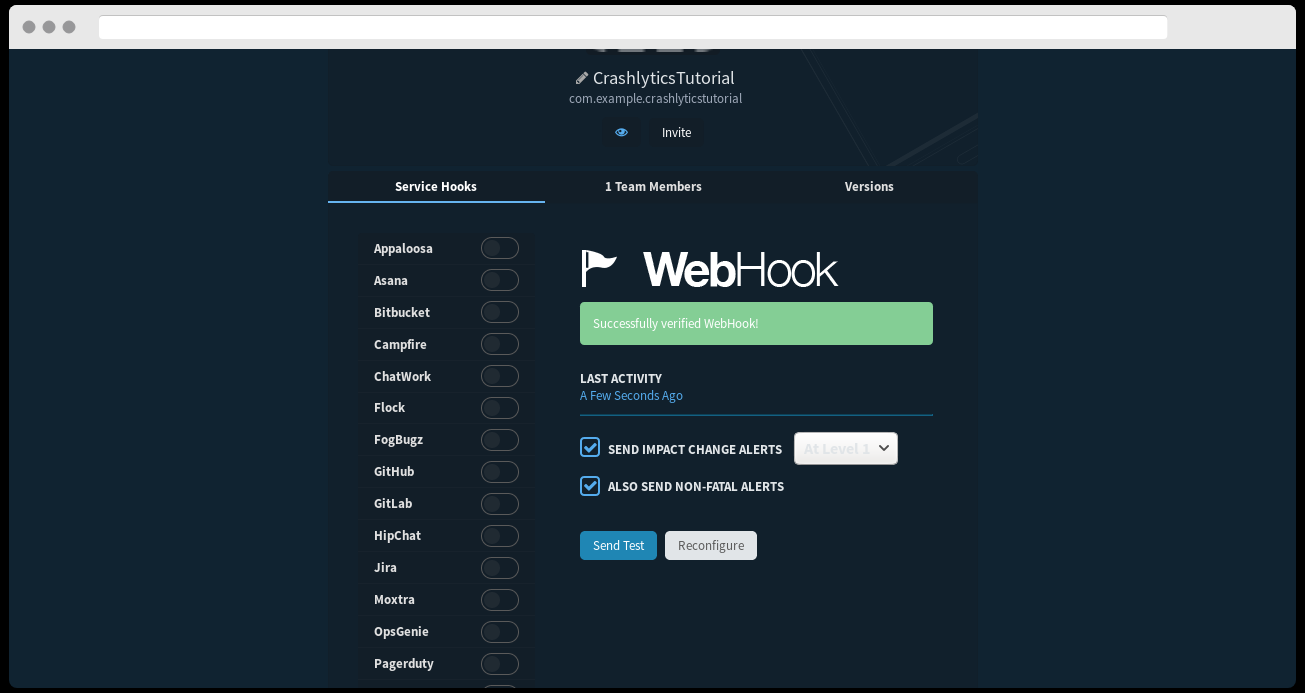Click the Successfully verified WebHook message
The height and width of the screenshot is (693, 1305).
756,324
